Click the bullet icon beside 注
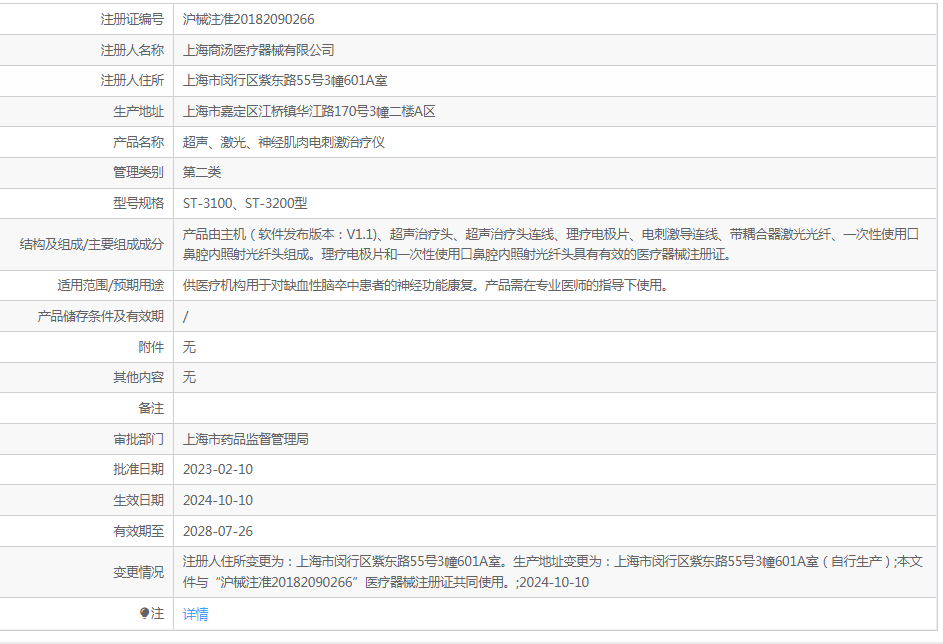This screenshot has height=644, width=943. [144, 613]
